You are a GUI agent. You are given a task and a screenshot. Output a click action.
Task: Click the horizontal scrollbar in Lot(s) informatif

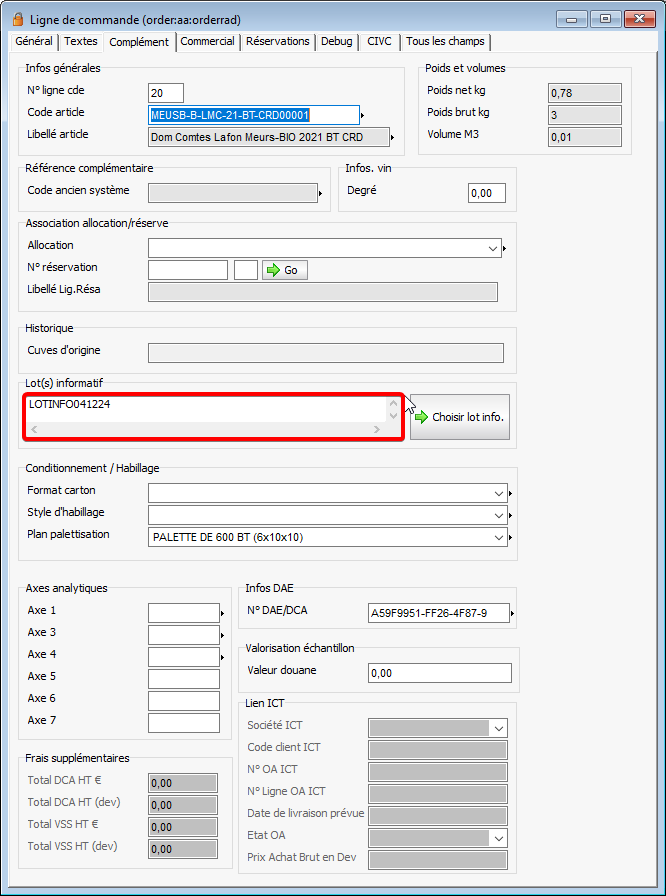pyautogui.click(x=205, y=429)
